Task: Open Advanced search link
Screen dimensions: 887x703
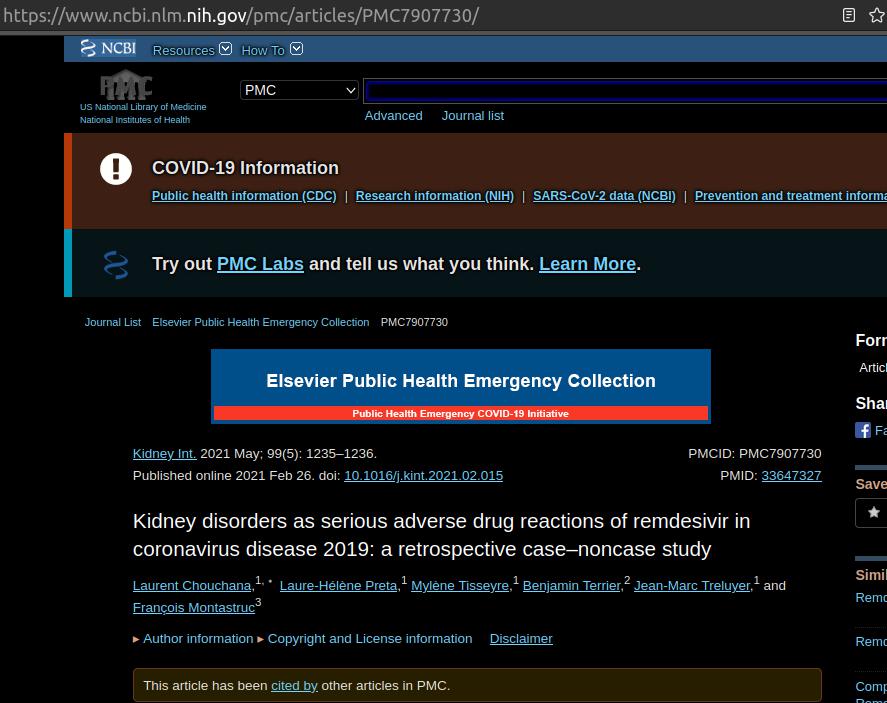Action: pos(393,116)
